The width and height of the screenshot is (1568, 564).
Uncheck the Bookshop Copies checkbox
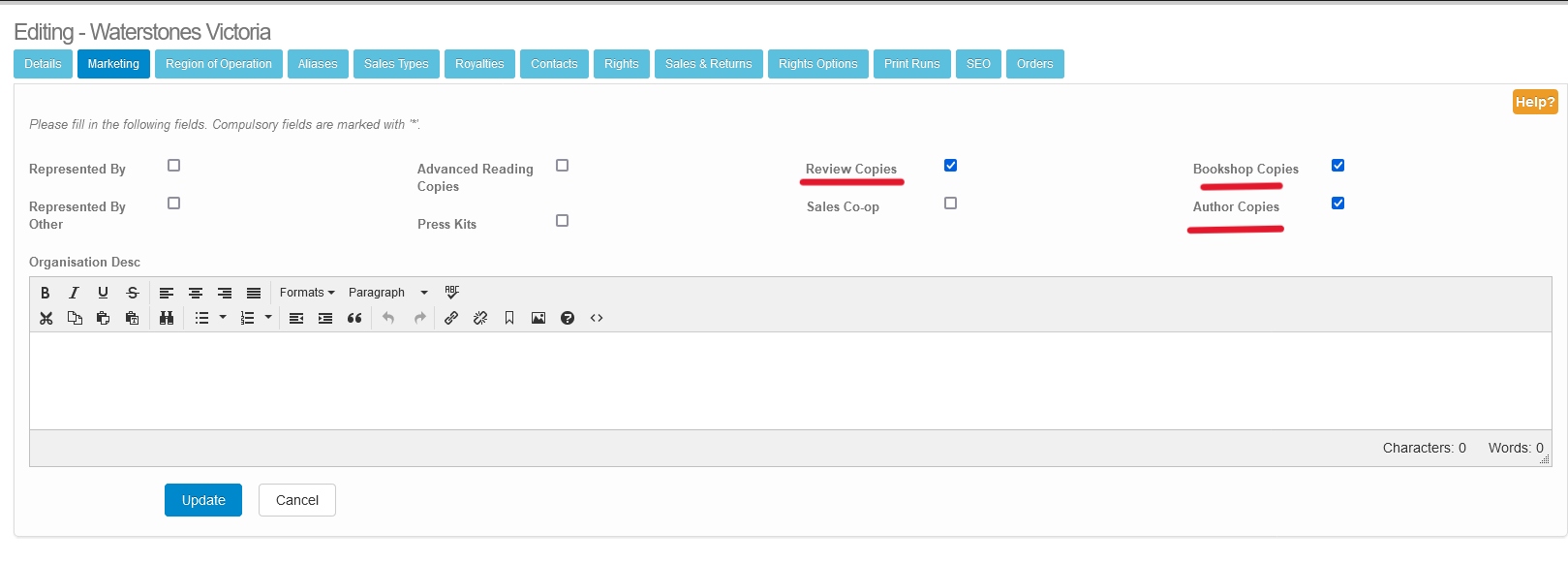click(1337, 166)
